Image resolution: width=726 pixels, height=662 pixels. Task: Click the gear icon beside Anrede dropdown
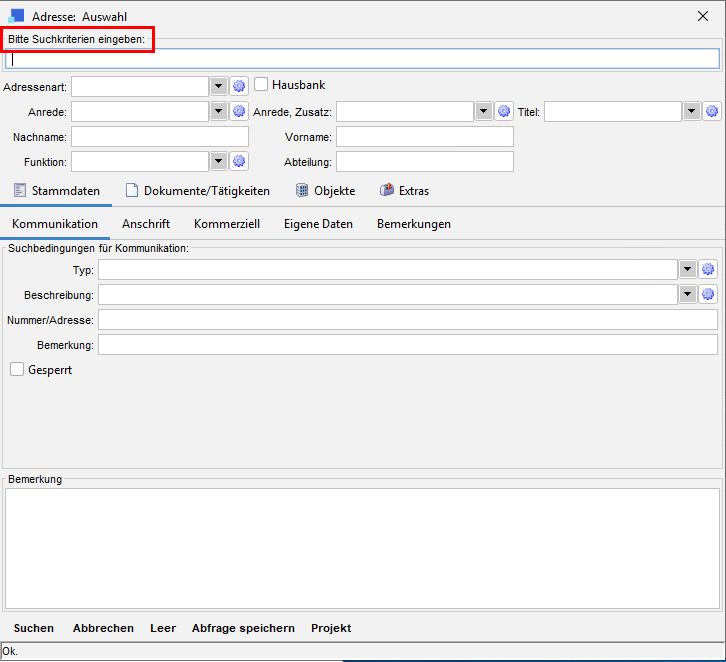(x=239, y=111)
